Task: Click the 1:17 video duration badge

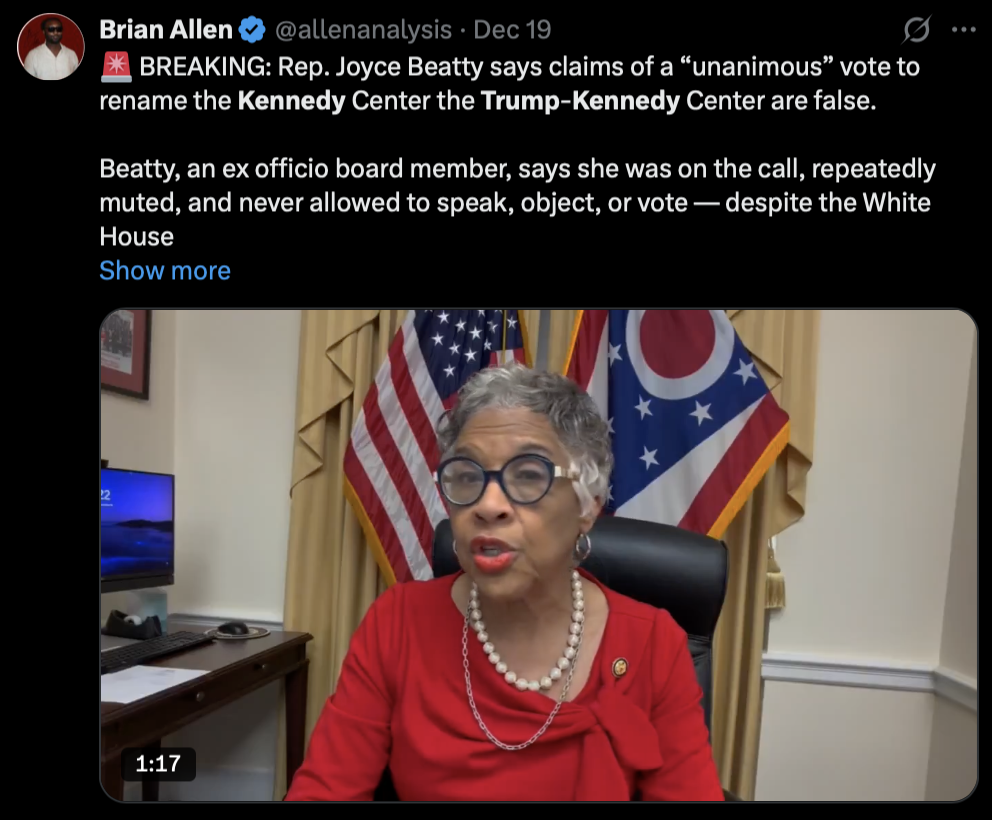Action: [158, 764]
